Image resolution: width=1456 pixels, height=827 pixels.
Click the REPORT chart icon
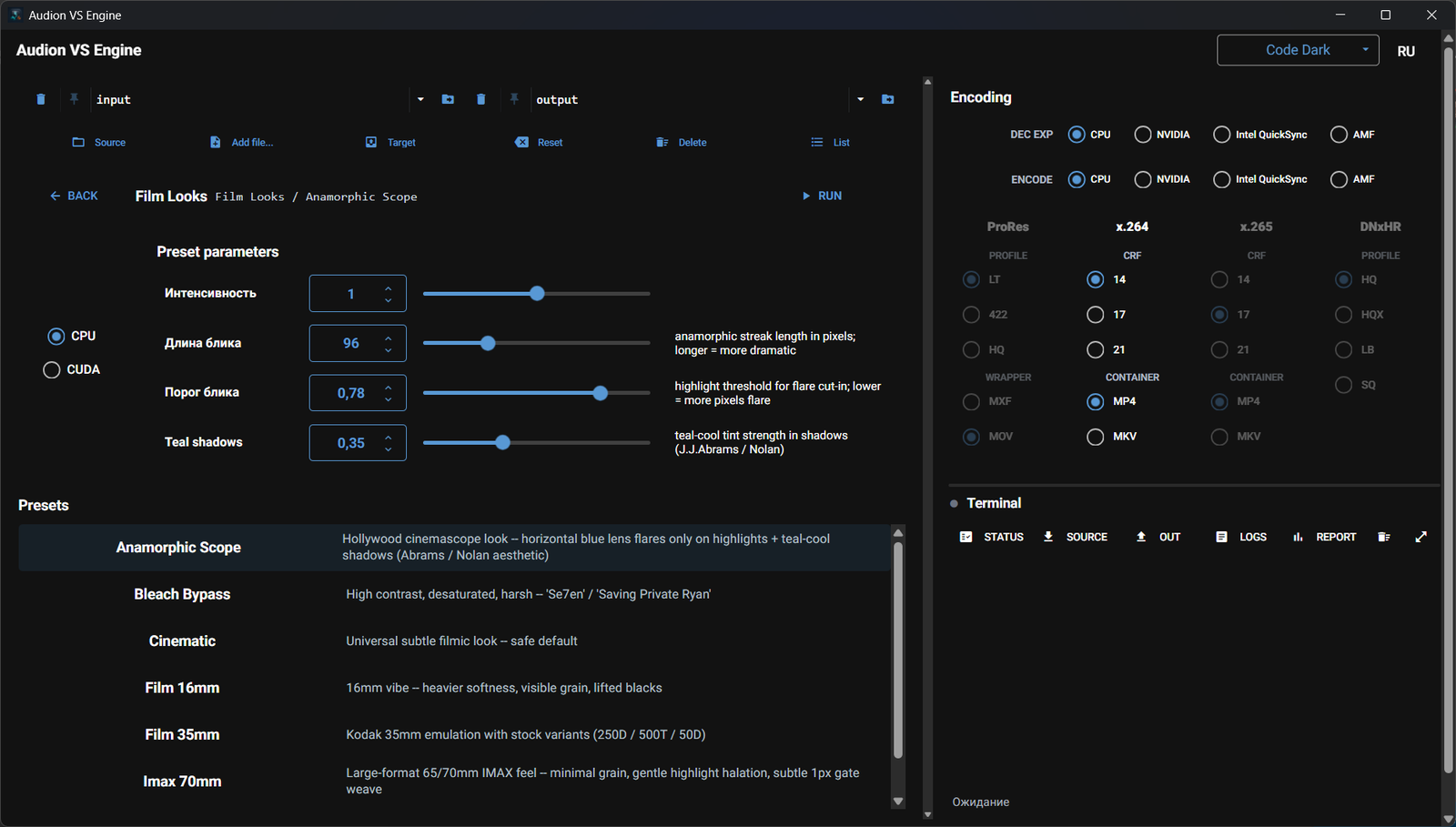click(x=1298, y=537)
